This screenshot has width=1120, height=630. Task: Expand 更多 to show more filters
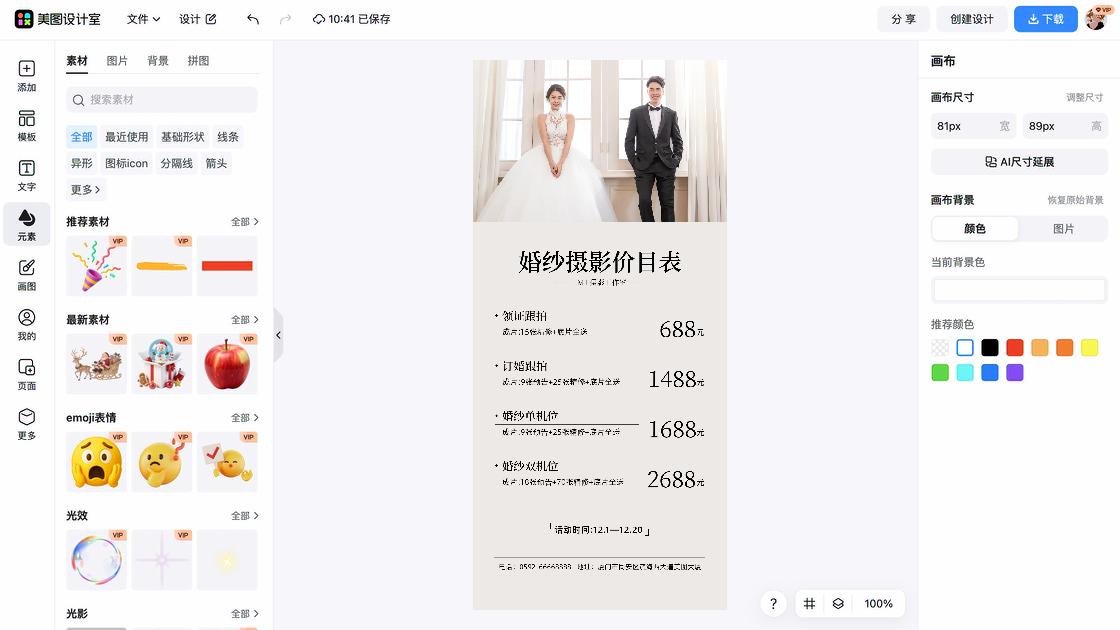[84, 189]
